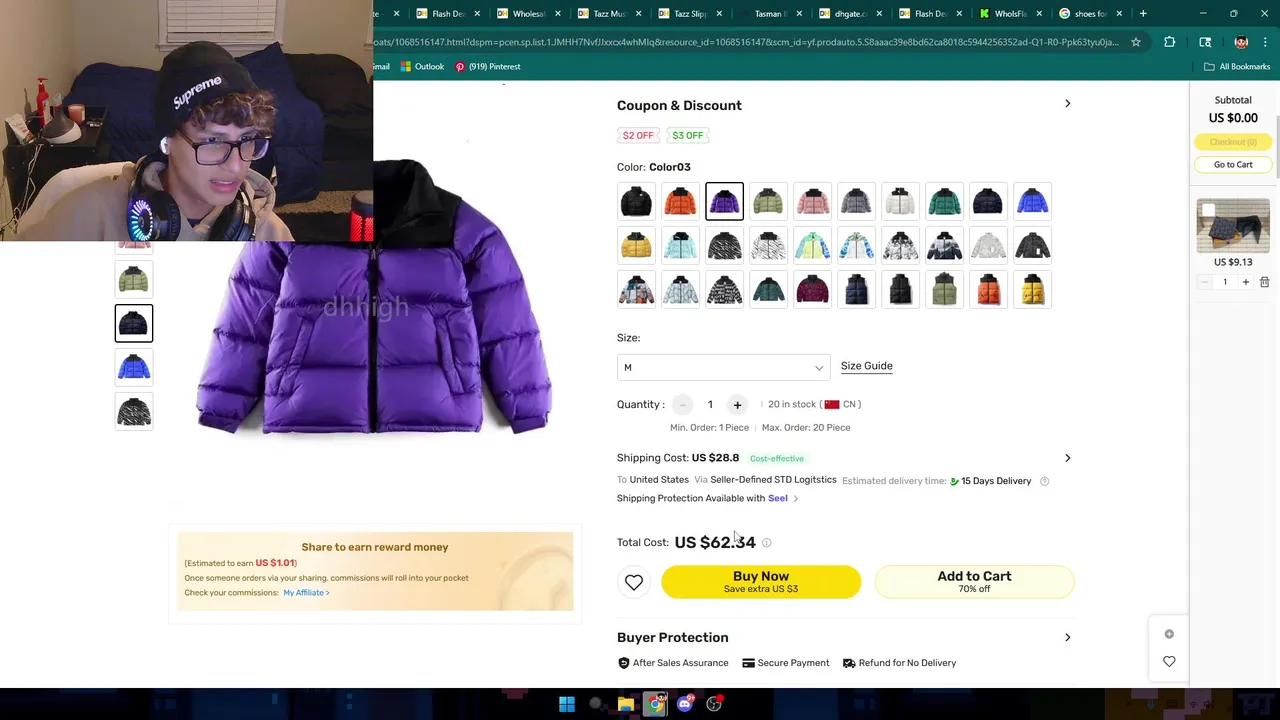Expand Coupon & Discount section
This screenshot has height=720, width=1280.
pyautogui.click(x=1067, y=104)
